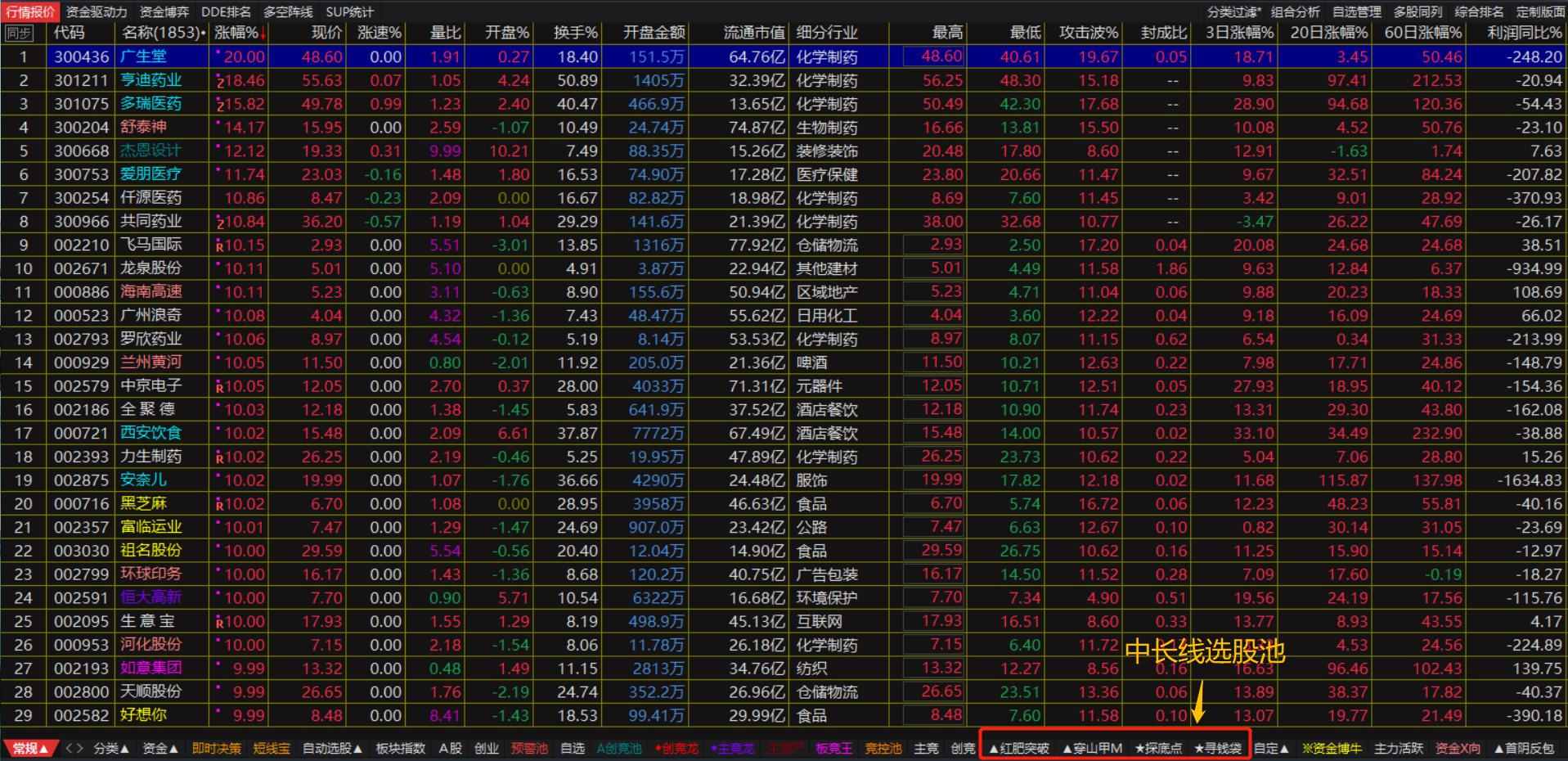Expand the 常规 dropdown tab
Image resolution: width=1568 pixels, height=761 pixels.
[x=30, y=748]
